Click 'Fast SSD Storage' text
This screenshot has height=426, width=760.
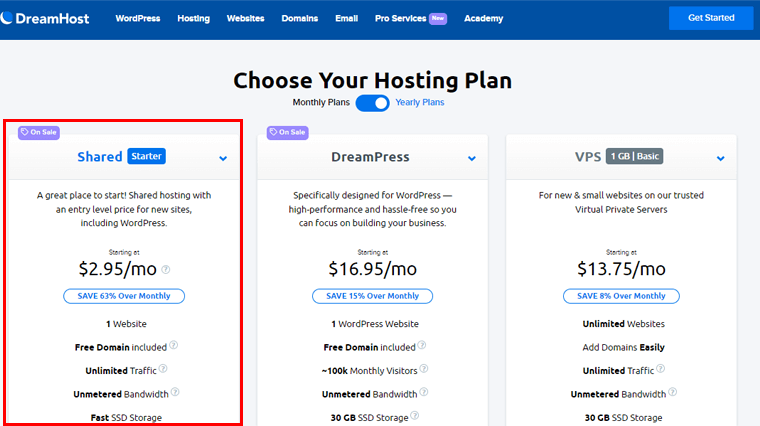click(x=126, y=417)
